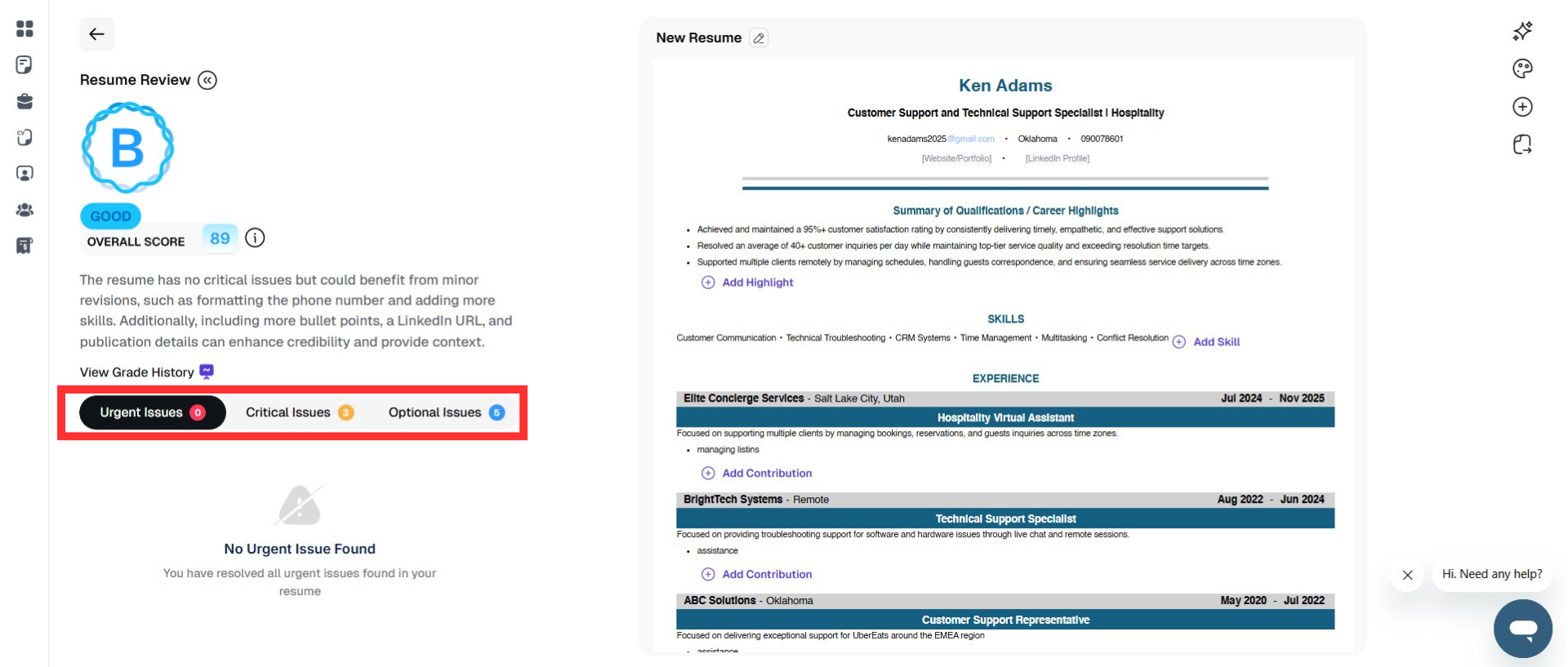
Task: Select the Technical Support Specialist title bar
Action: [x=1005, y=519]
